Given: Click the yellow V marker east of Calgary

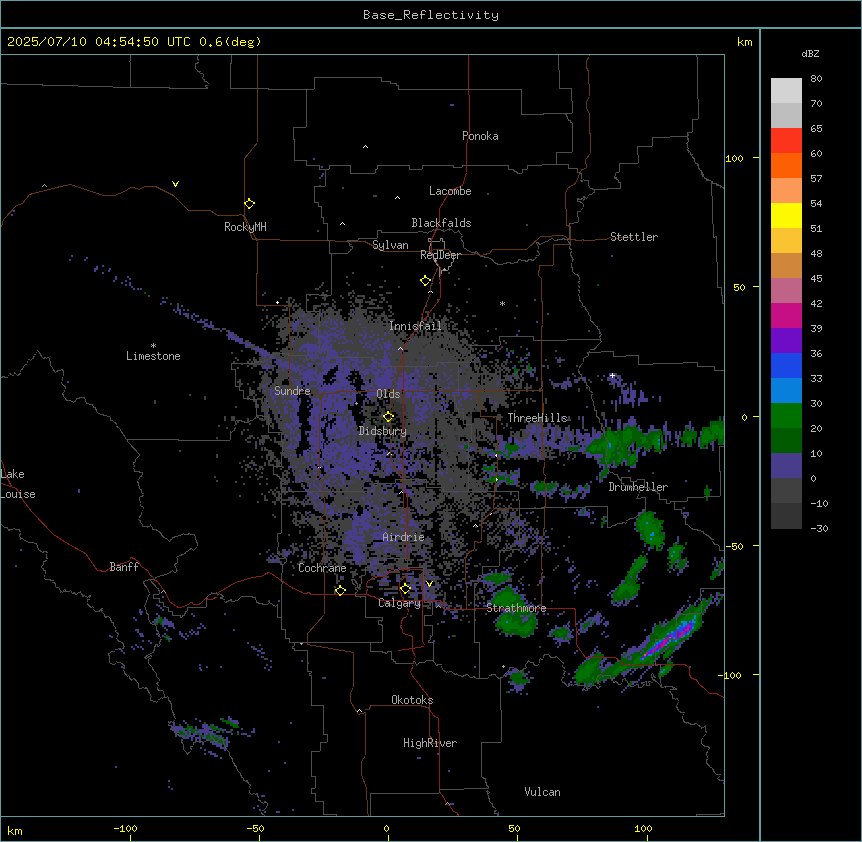Looking at the screenshot, I should click(x=429, y=584).
